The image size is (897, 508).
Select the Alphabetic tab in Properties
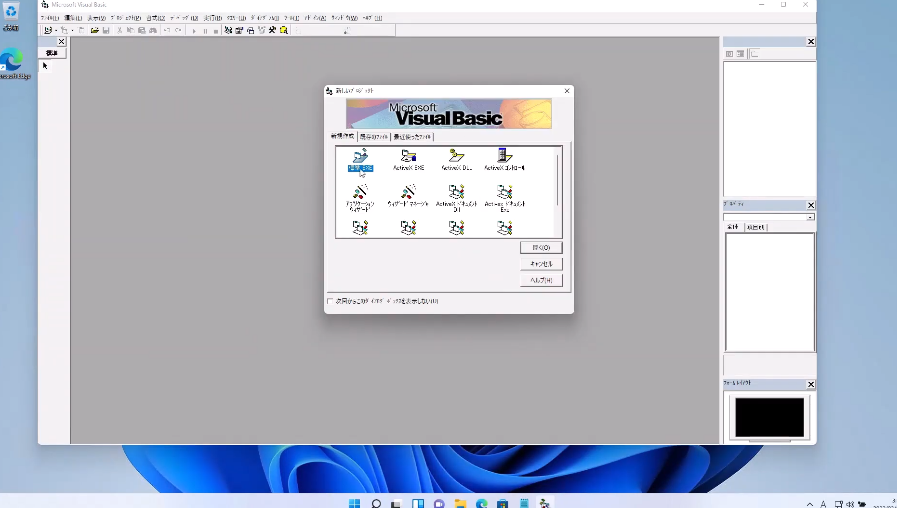coord(733,227)
